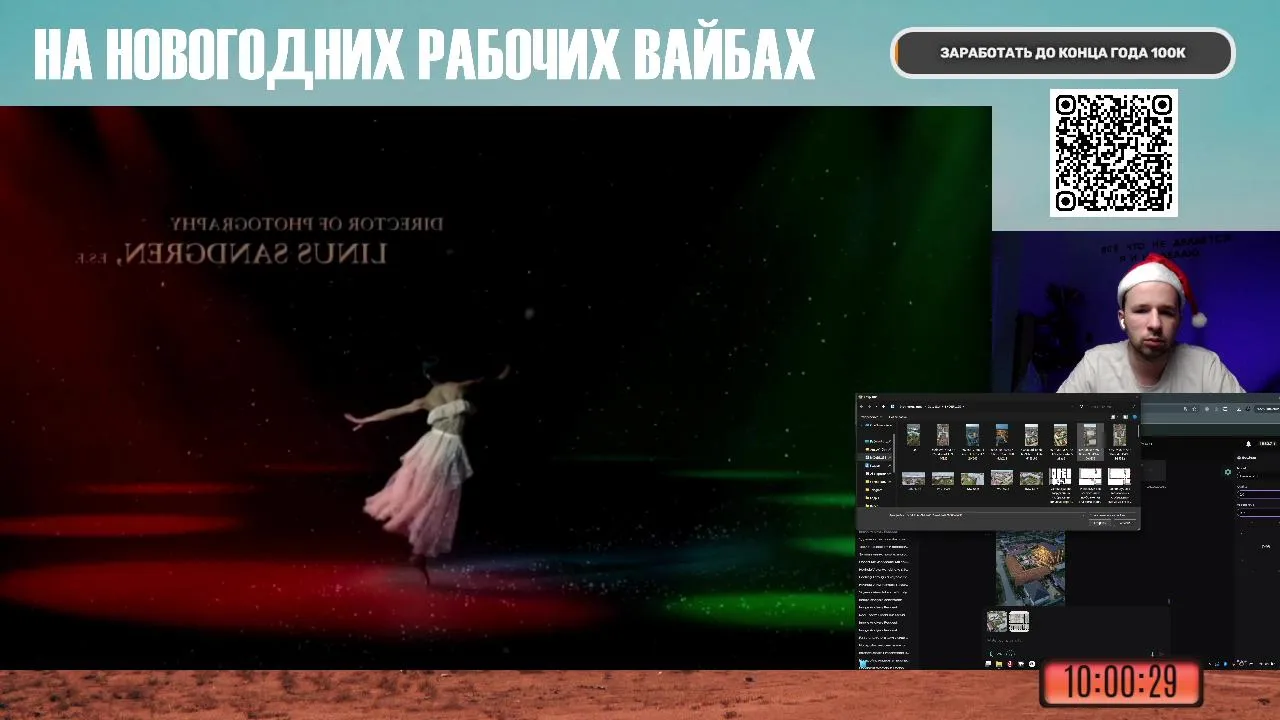This screenshot has height=720, width=1280.
Task: Click the blue help icon in the file dialog toolbar
Action: (1134, 417)
